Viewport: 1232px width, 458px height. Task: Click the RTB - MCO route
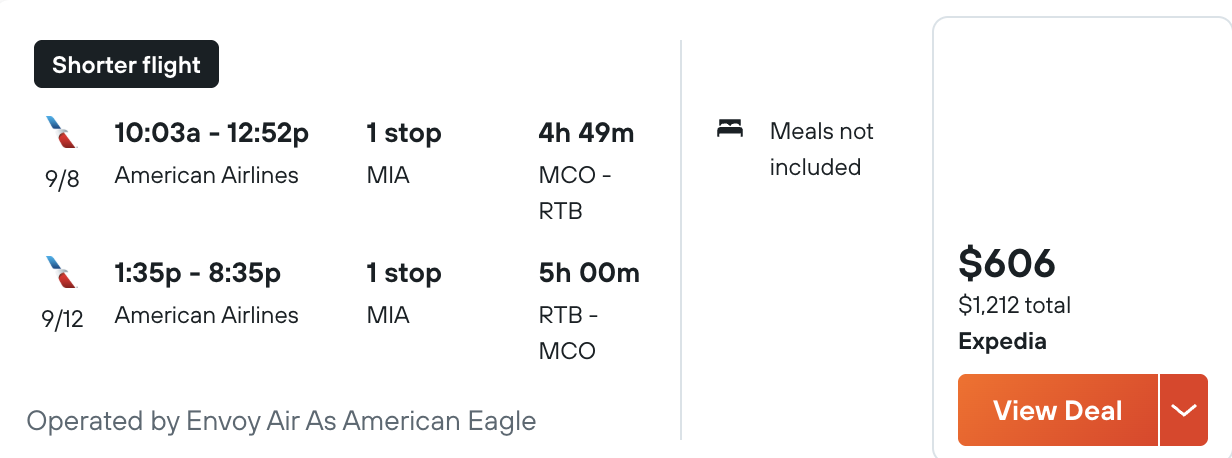click(x=568, y=333)
